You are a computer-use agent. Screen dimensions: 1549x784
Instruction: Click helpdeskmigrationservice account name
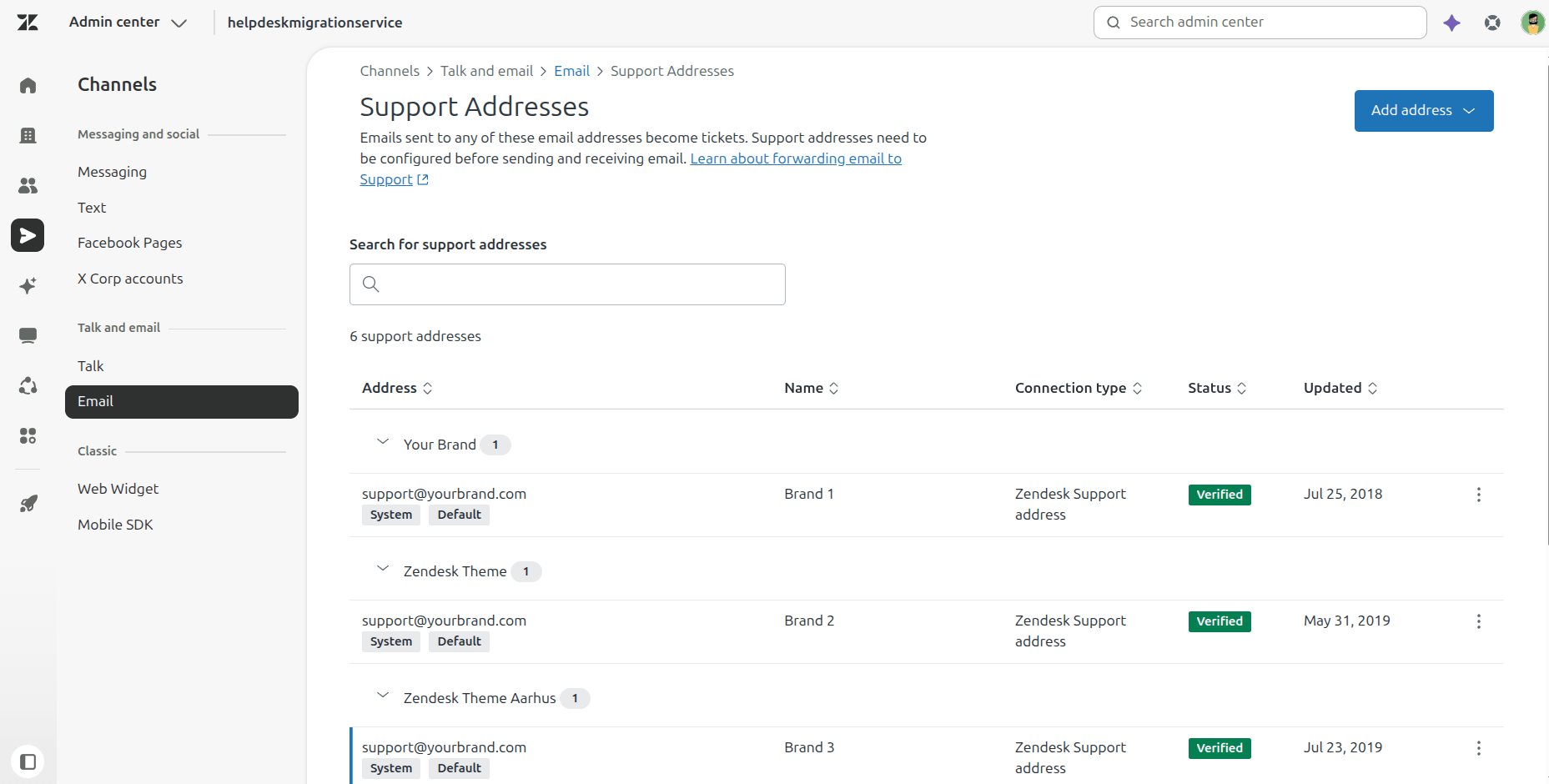[x=314, y=23]
